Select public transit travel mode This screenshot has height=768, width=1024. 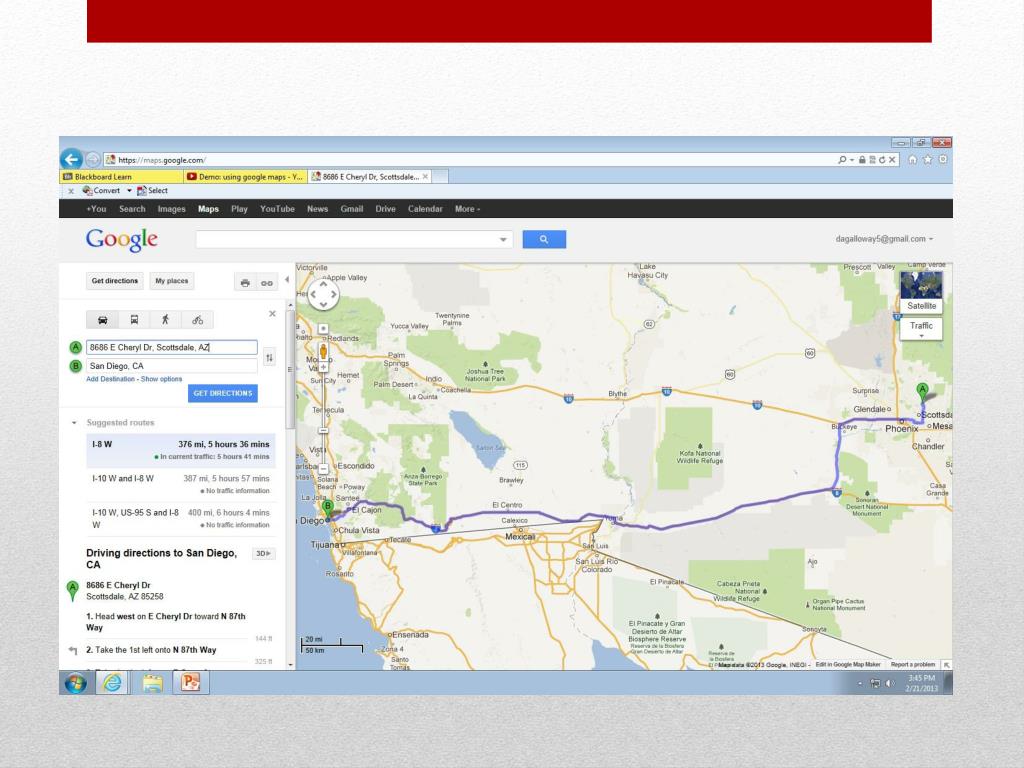(x=135, y=320)
